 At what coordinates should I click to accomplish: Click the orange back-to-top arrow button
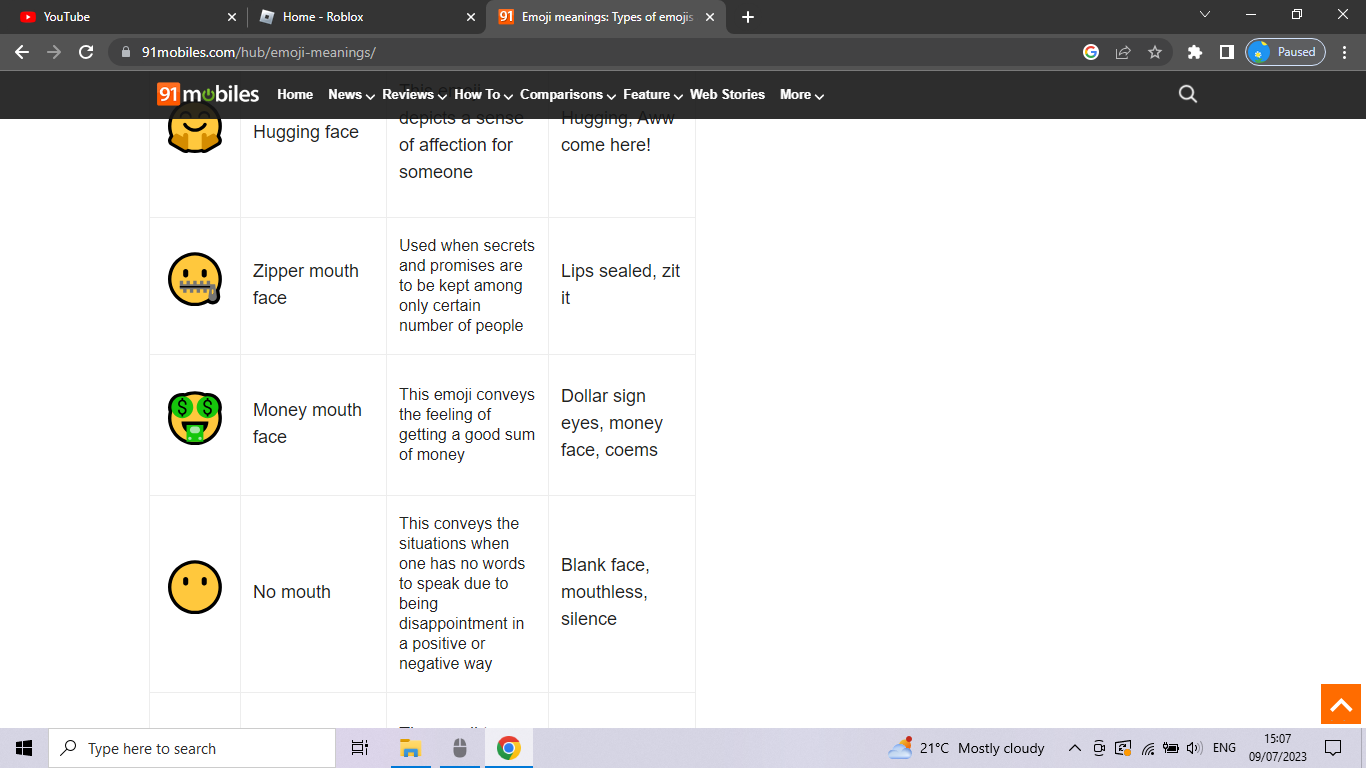(x=1341, y=704)
